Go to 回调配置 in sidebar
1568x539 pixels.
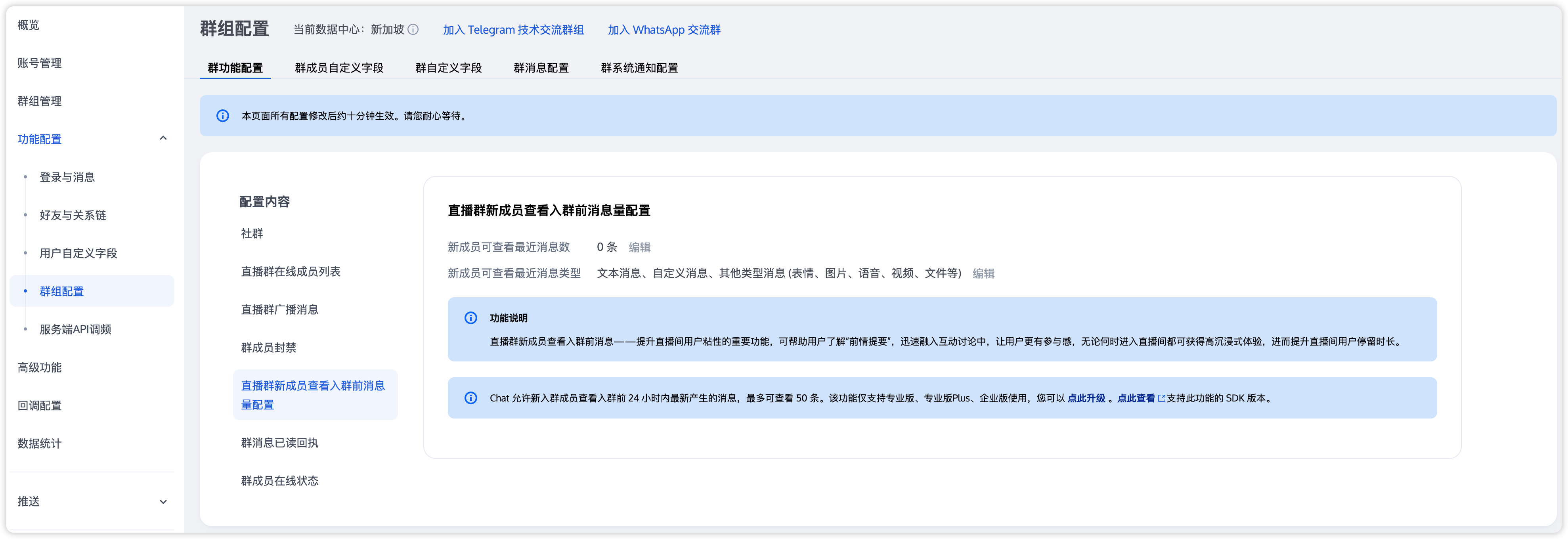click(40, 405)
